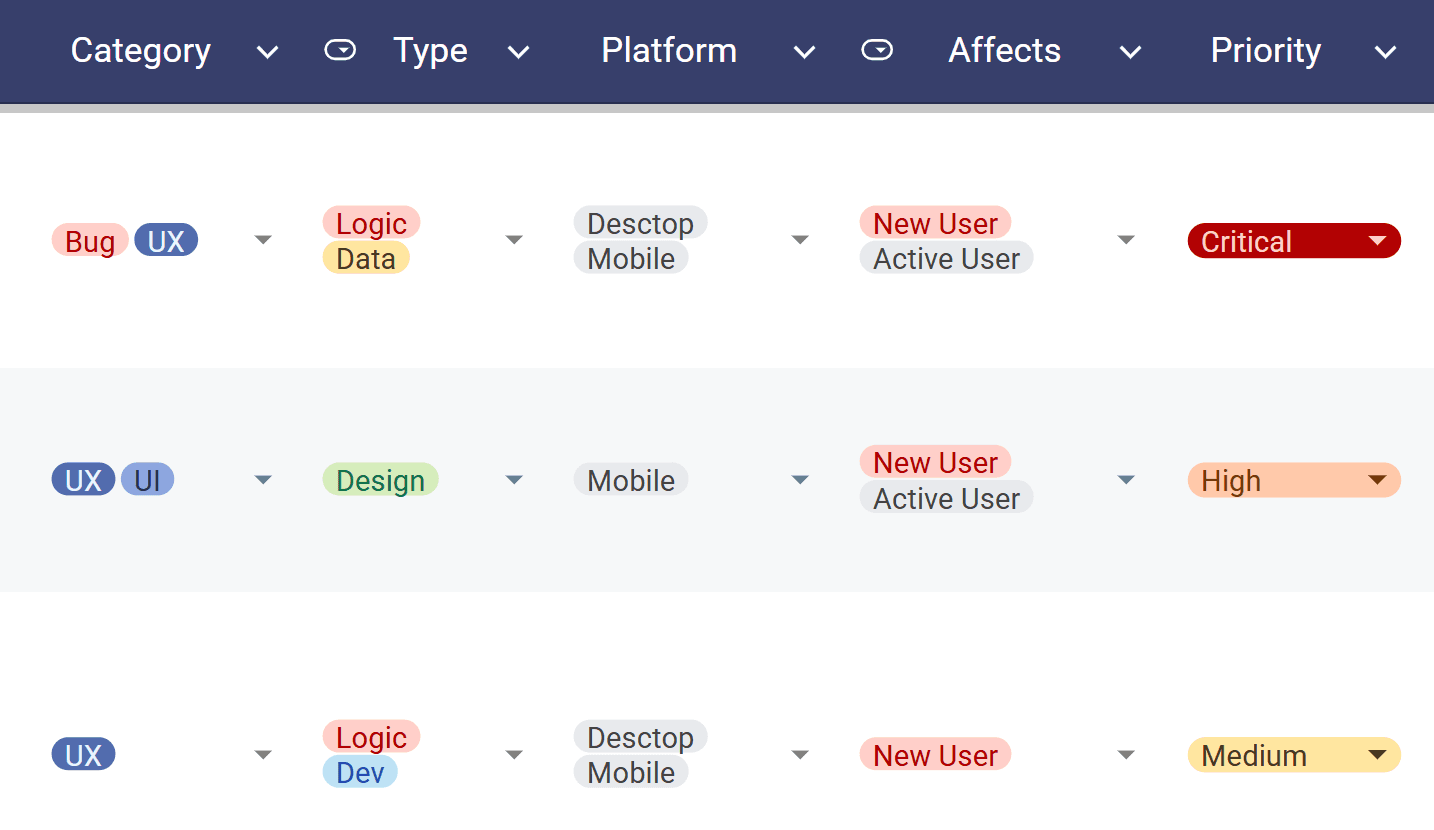The image size is (1434, 830).
Task: Open the Platform column header menu chevron
Action: click(804, 53)
